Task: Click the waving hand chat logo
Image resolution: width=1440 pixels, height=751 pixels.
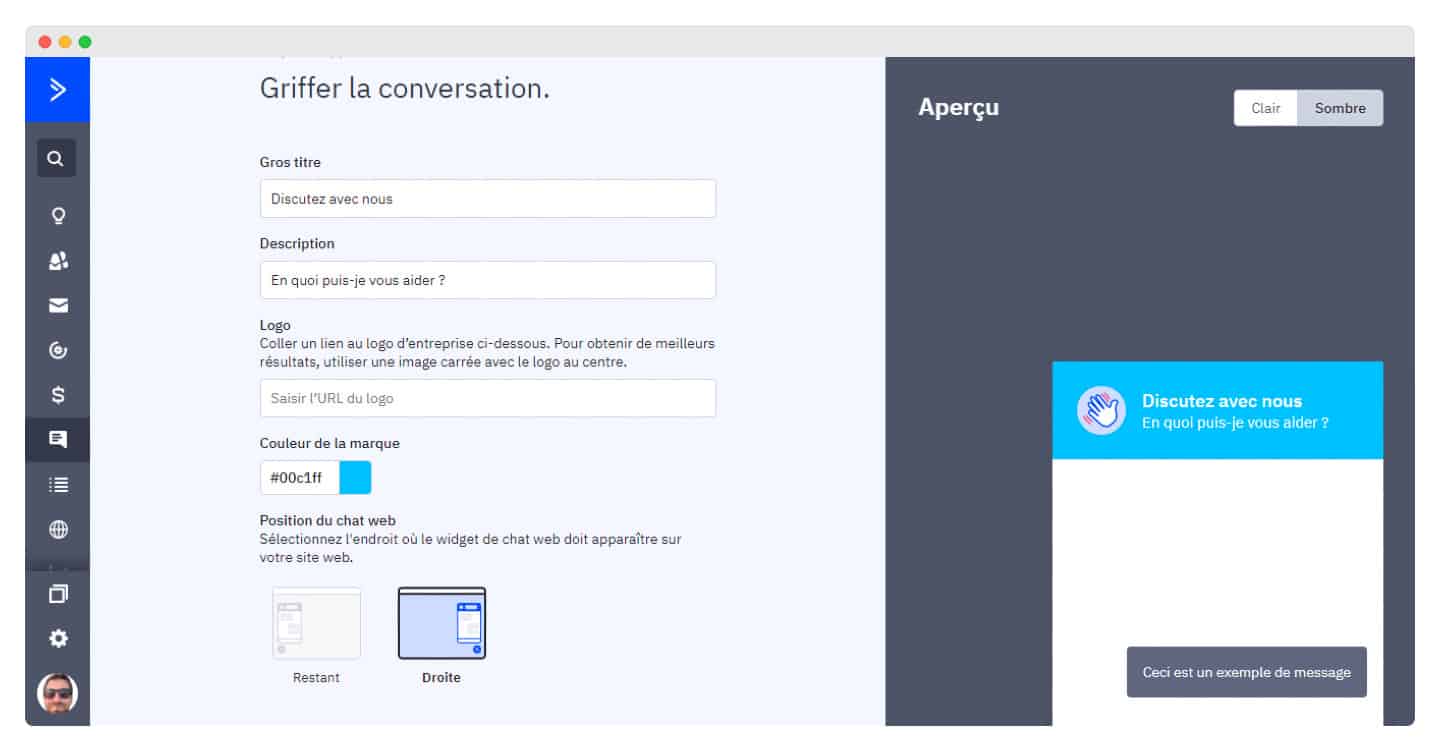Action: tap(1101, 411)
